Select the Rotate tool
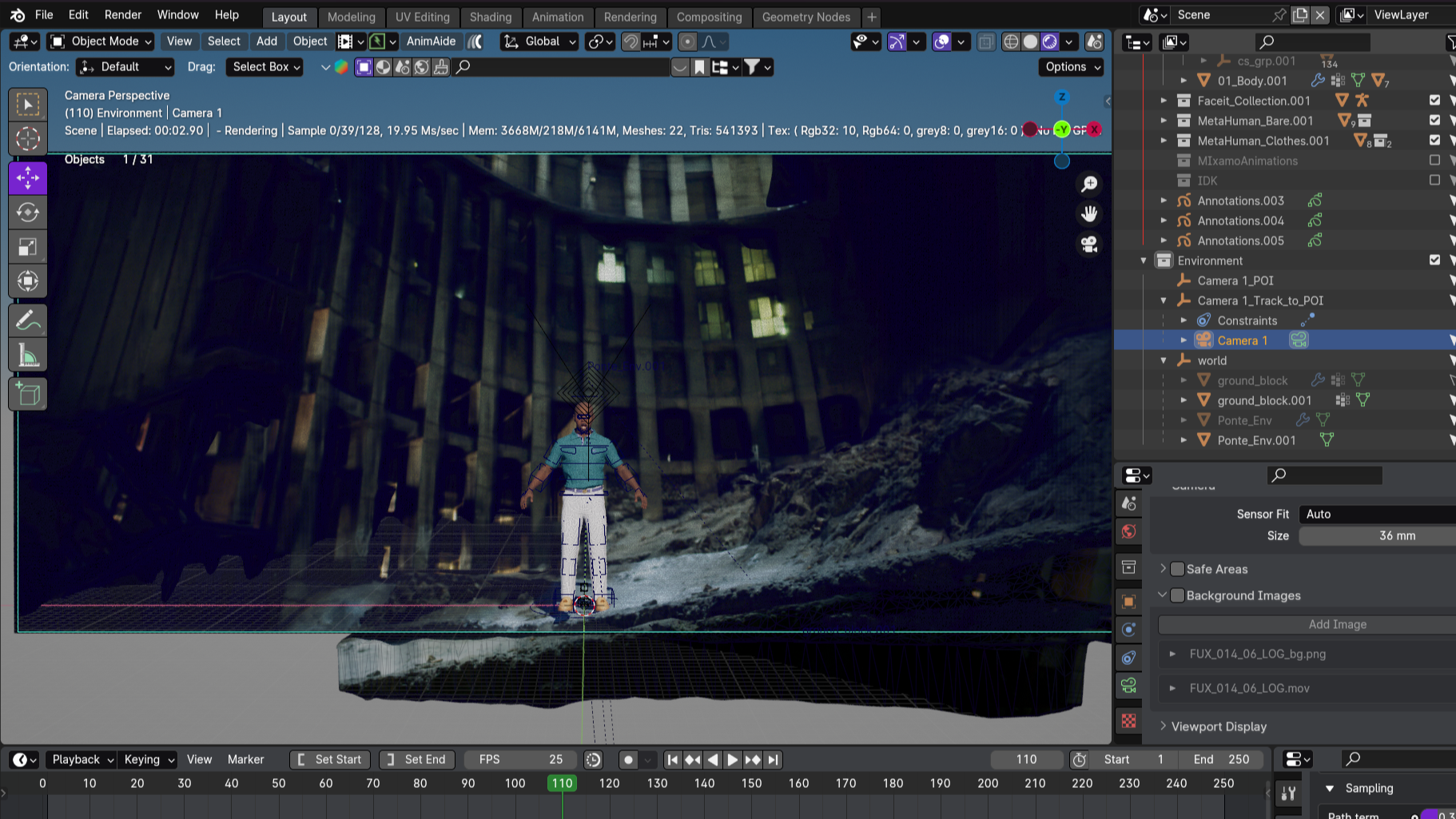1456x819 pixels. (x=28, y=213)
